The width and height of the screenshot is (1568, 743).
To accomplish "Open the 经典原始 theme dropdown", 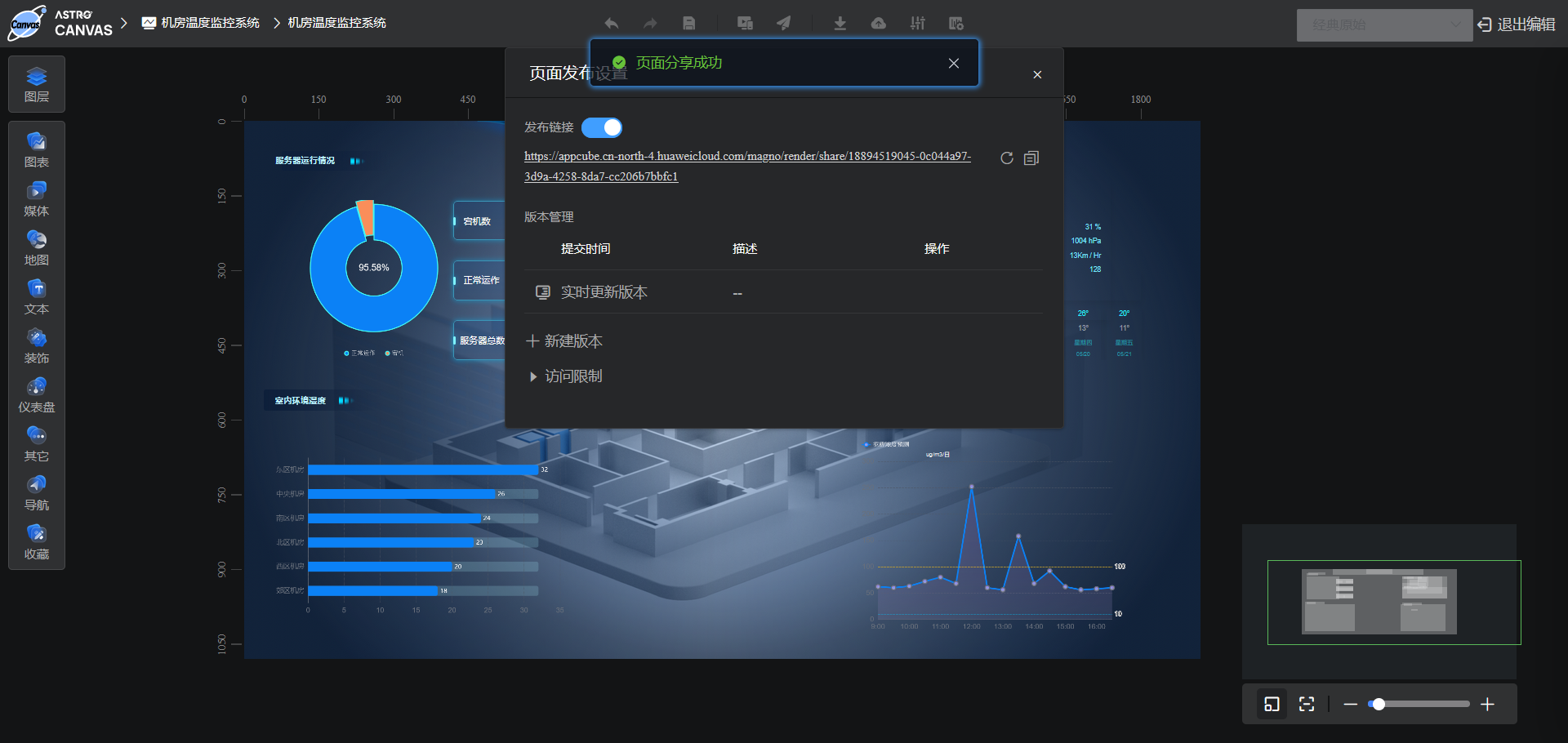I will tap(1384, 24).
